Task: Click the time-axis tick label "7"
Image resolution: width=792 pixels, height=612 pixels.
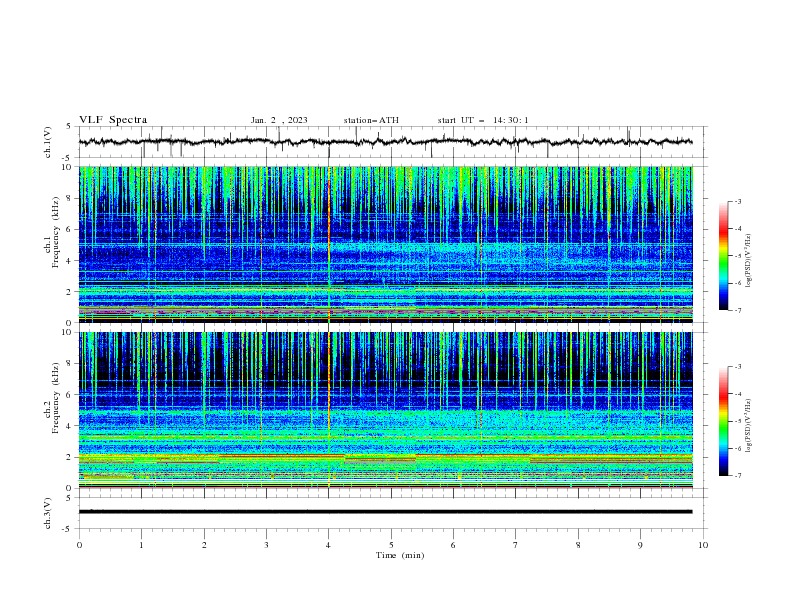Action: click(x=516, y=545)
